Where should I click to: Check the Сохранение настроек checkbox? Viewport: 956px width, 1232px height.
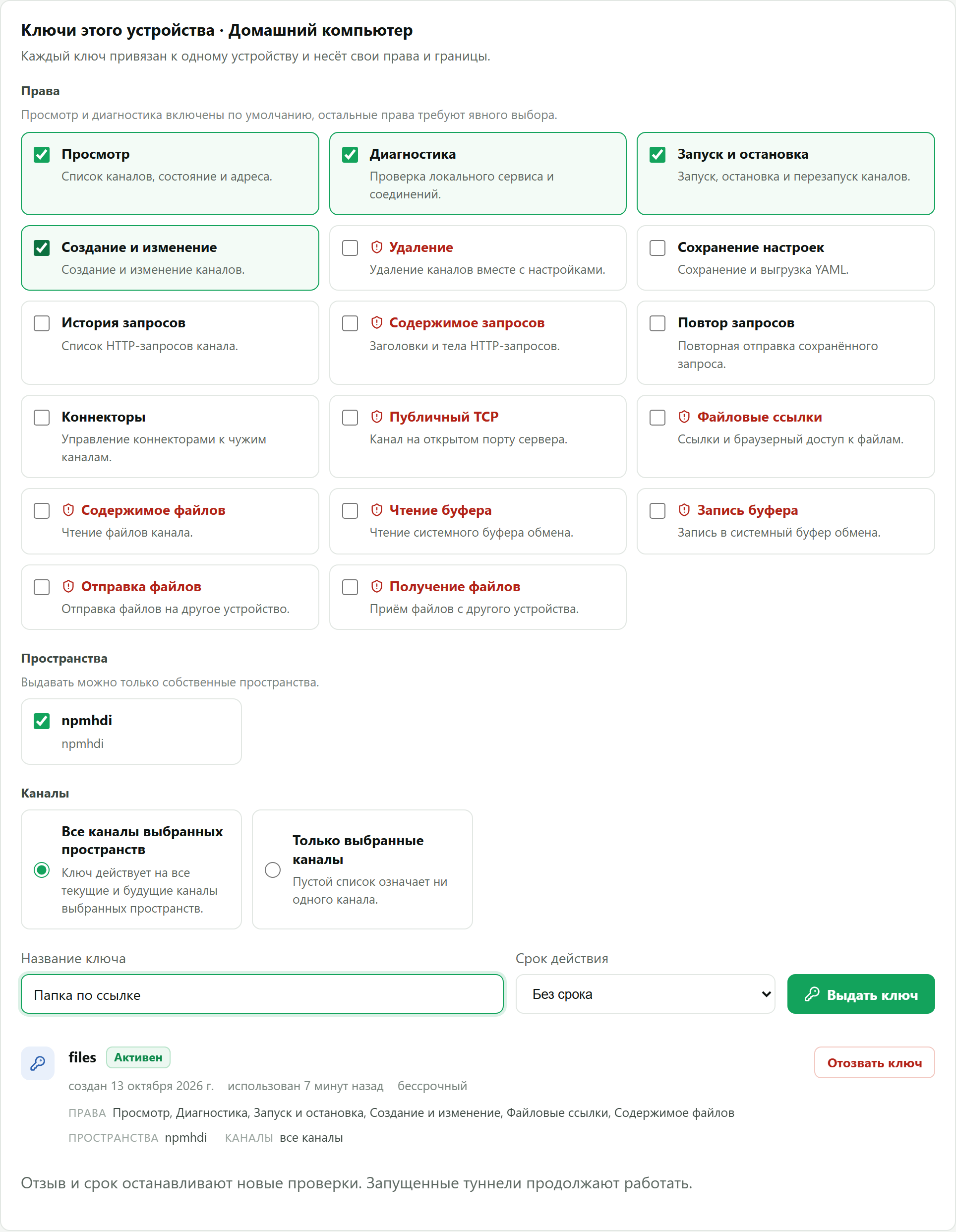[657, 248]
